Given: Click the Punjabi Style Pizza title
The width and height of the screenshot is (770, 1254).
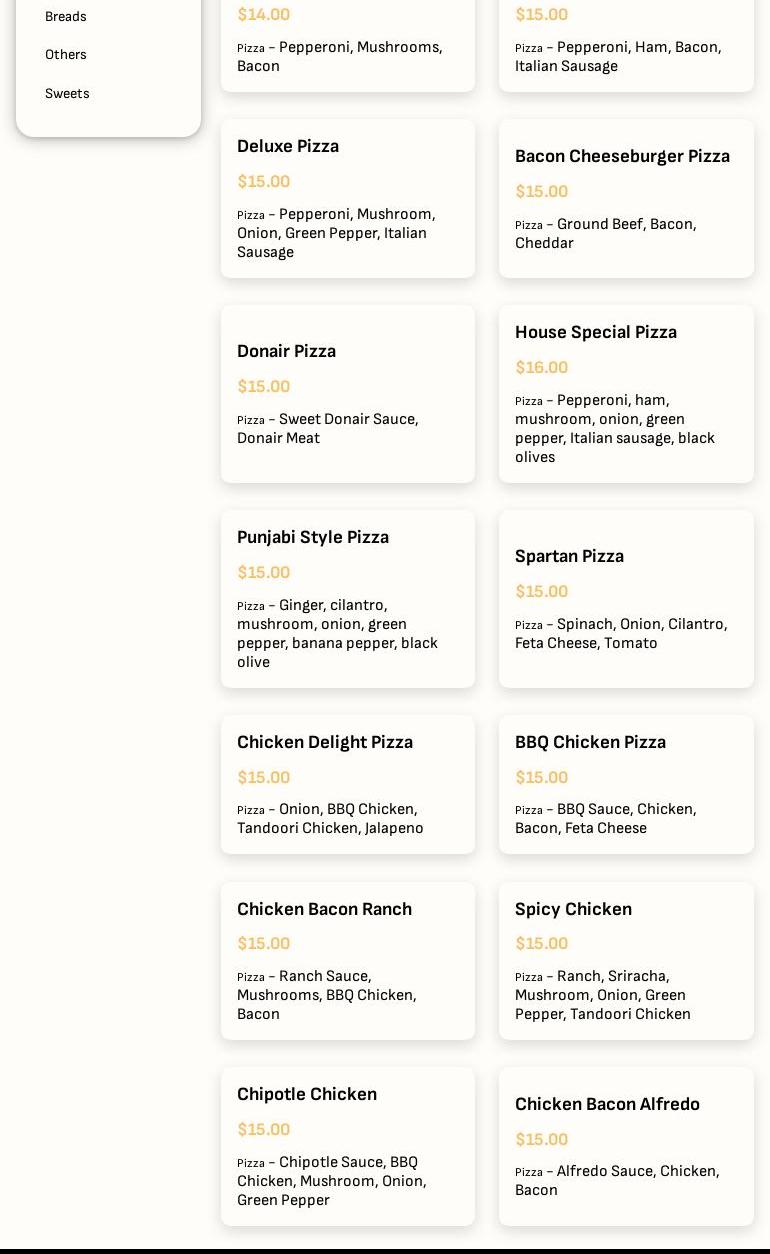Looking at the screenshot, I should coord(313,537).
